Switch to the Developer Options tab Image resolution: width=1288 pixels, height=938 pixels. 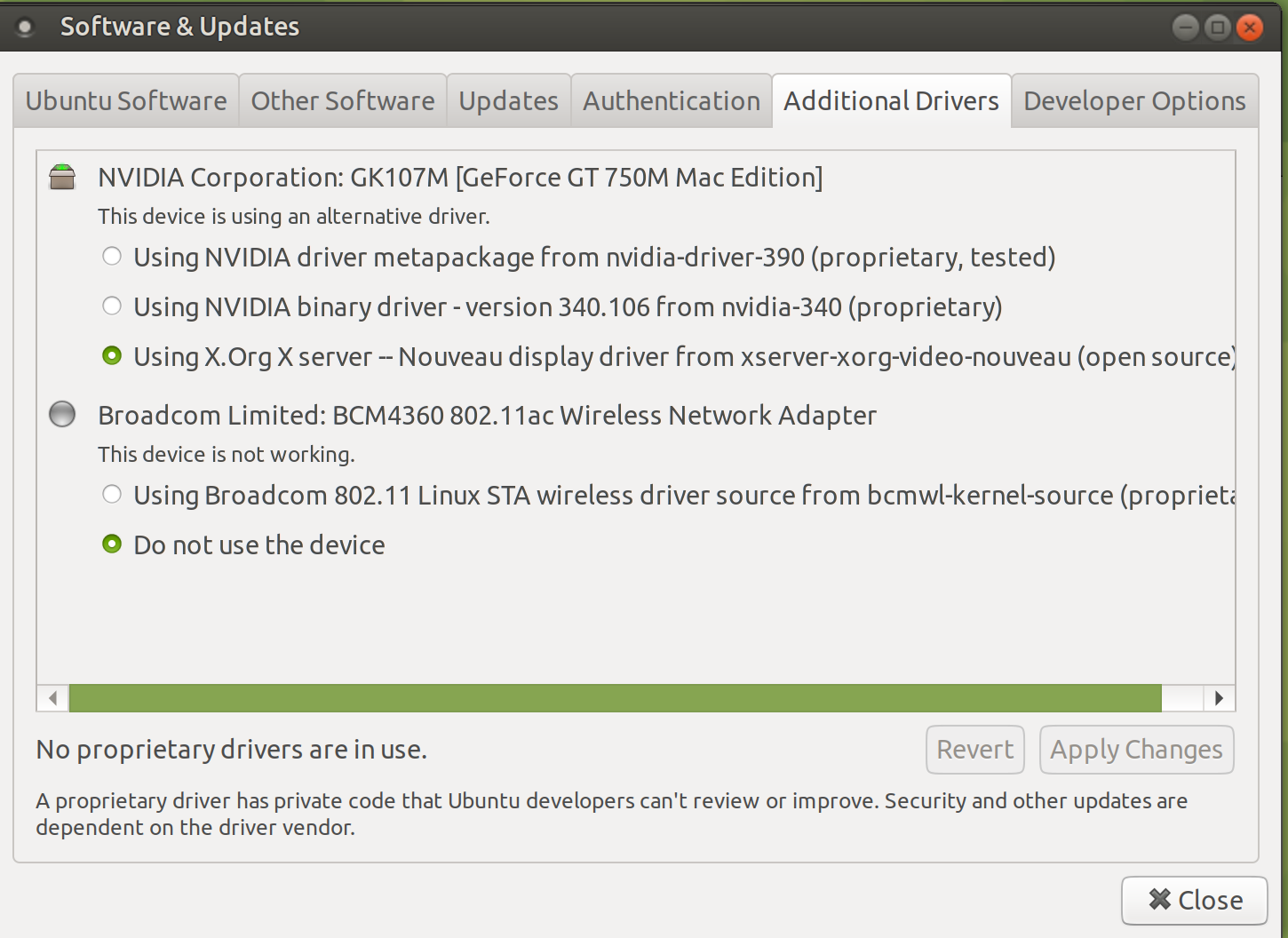coord(1134,101)
